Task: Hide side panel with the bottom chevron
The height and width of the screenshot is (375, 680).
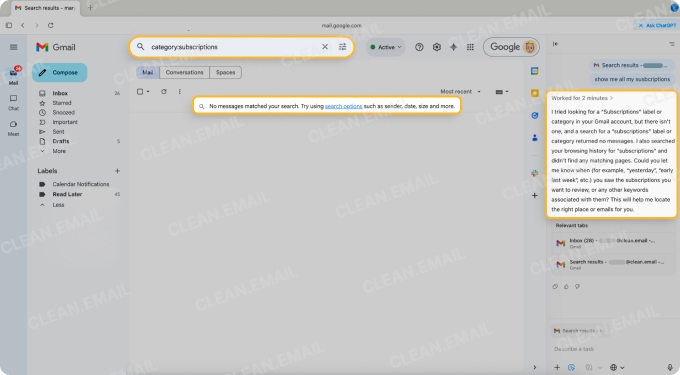Action: 535,367
